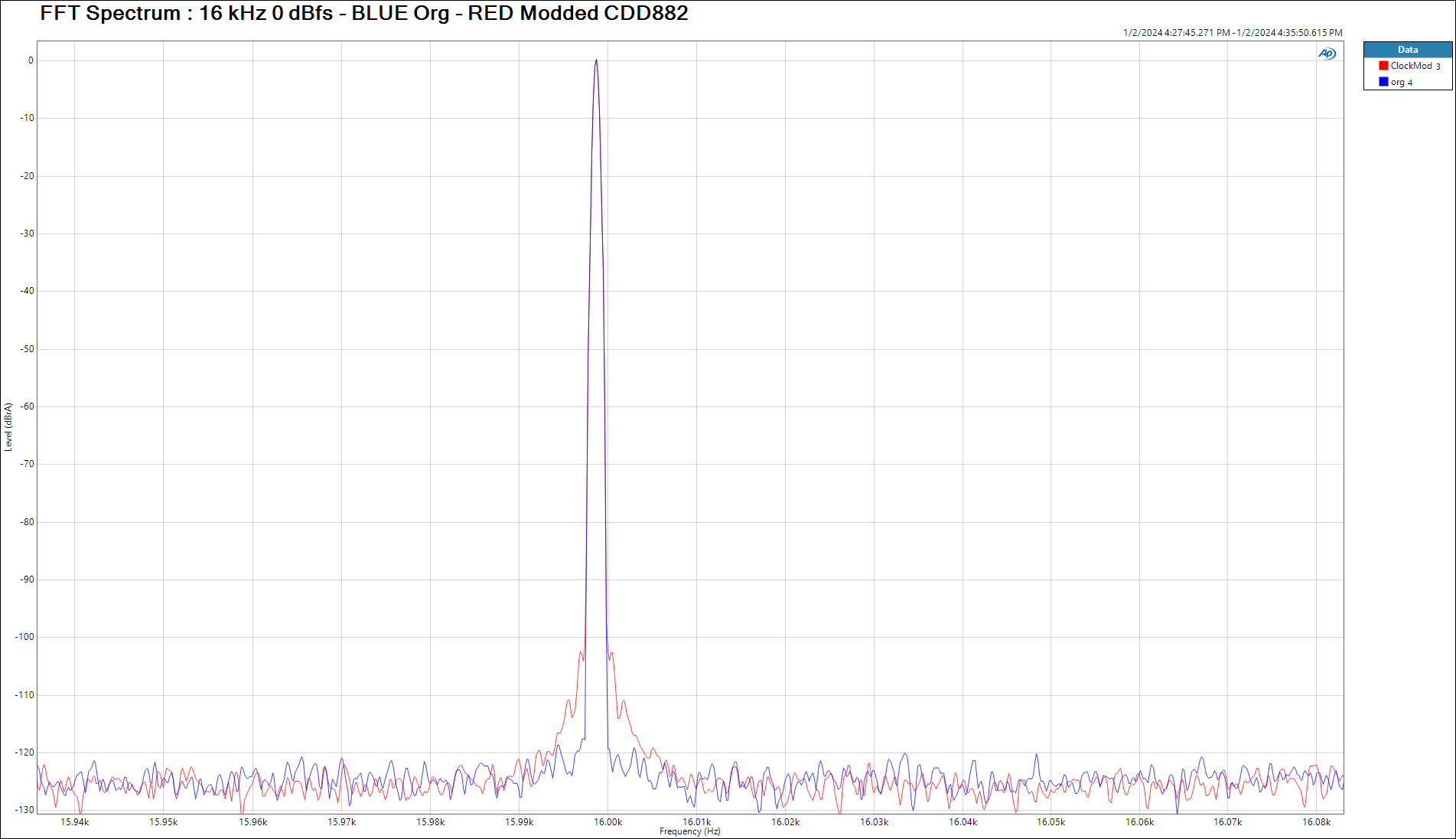Click the 16.05k tick label on the X axis

tap(1050, 822)
